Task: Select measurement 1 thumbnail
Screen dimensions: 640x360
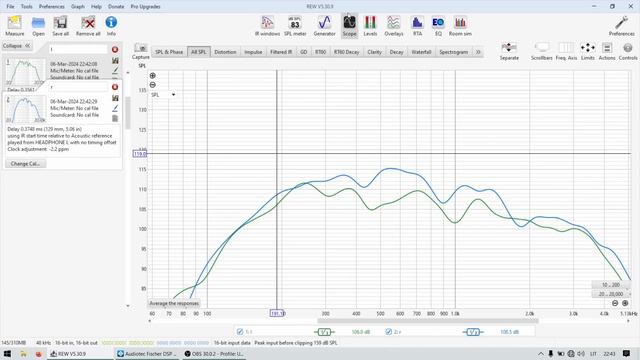Action: point(25,73)
